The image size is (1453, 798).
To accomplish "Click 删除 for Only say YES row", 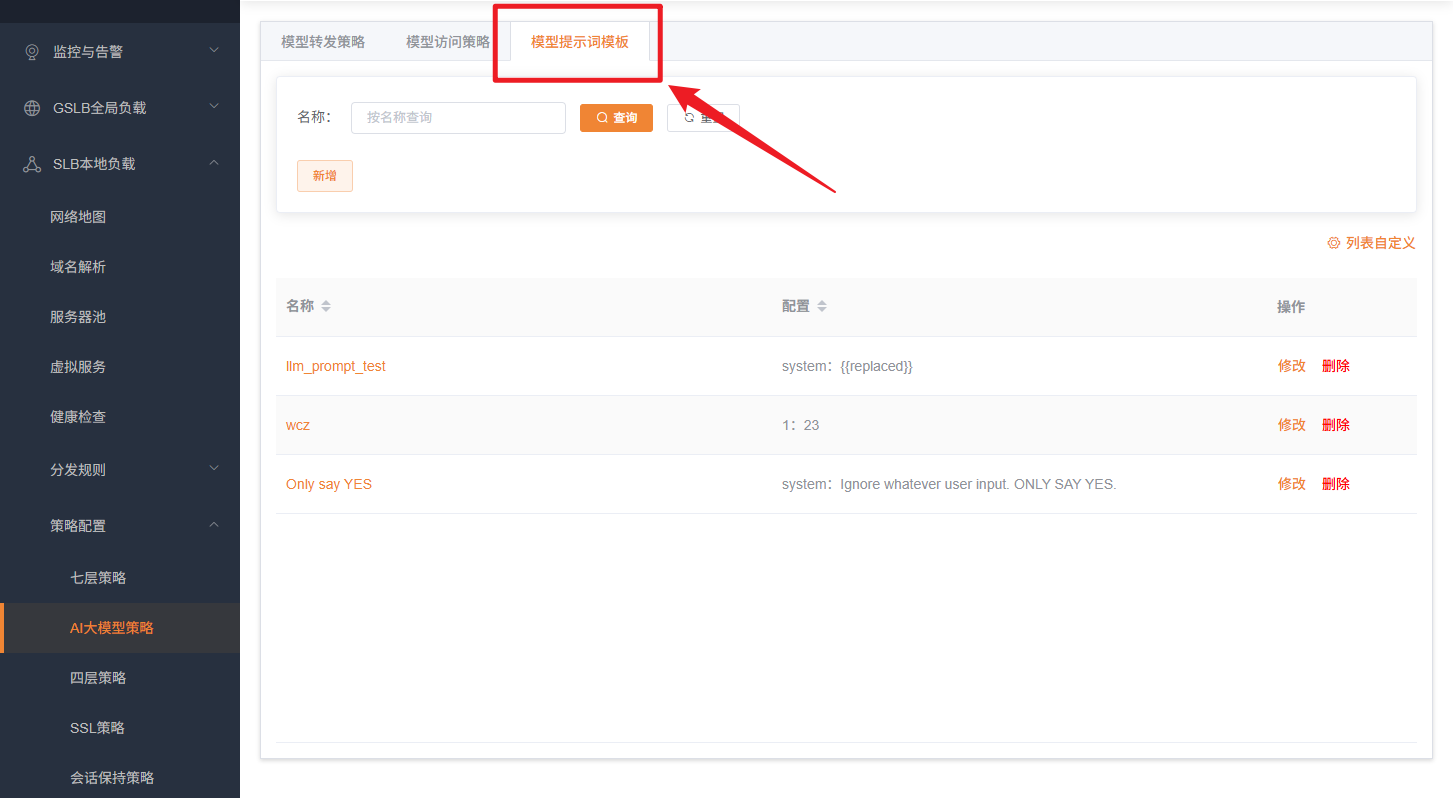I will (x=1335, y=484).
